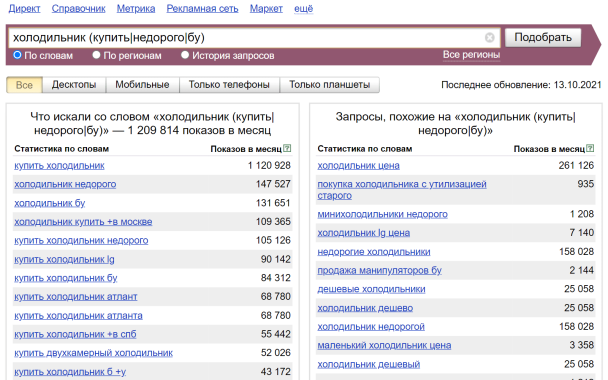Open 'купить двухкамерный холодильник' link
Image resolution: width=608 pixels, height=380 pixels.
pyautogui.click(x=93, y=353)
